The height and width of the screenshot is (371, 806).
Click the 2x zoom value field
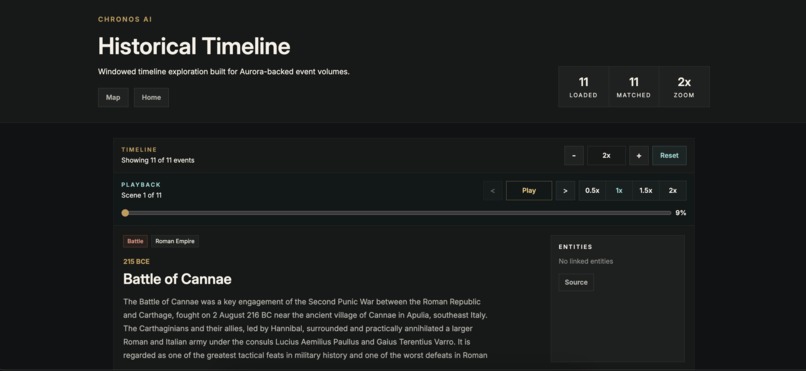click(607, 156)
